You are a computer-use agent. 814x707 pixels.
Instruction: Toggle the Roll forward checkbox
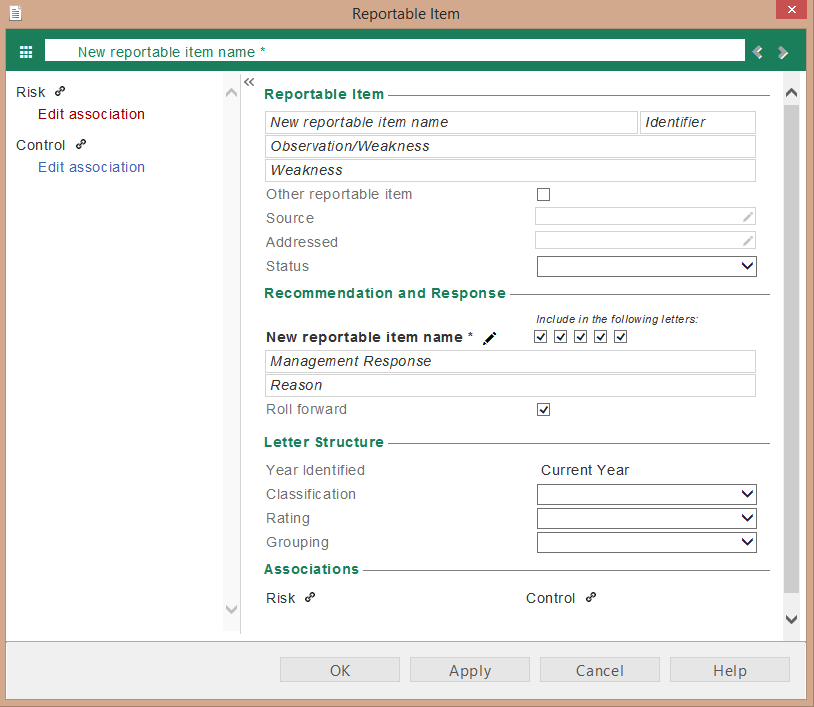pos(544,410)
